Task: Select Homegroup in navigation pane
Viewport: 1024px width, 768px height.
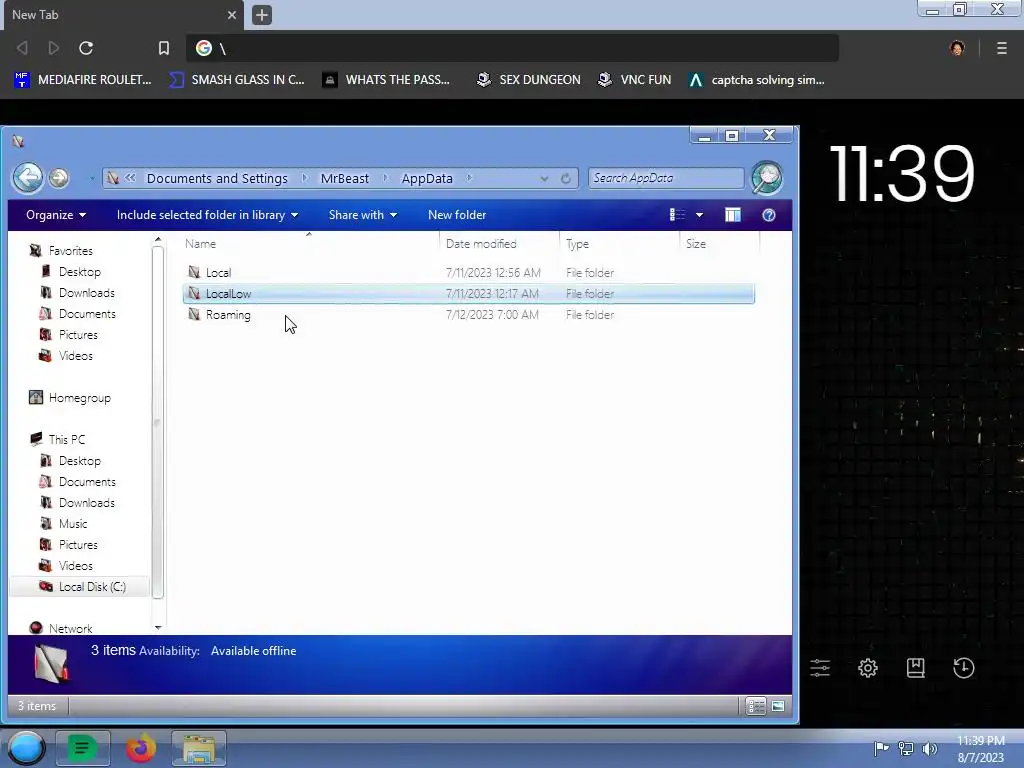Action: click(79, 398)
